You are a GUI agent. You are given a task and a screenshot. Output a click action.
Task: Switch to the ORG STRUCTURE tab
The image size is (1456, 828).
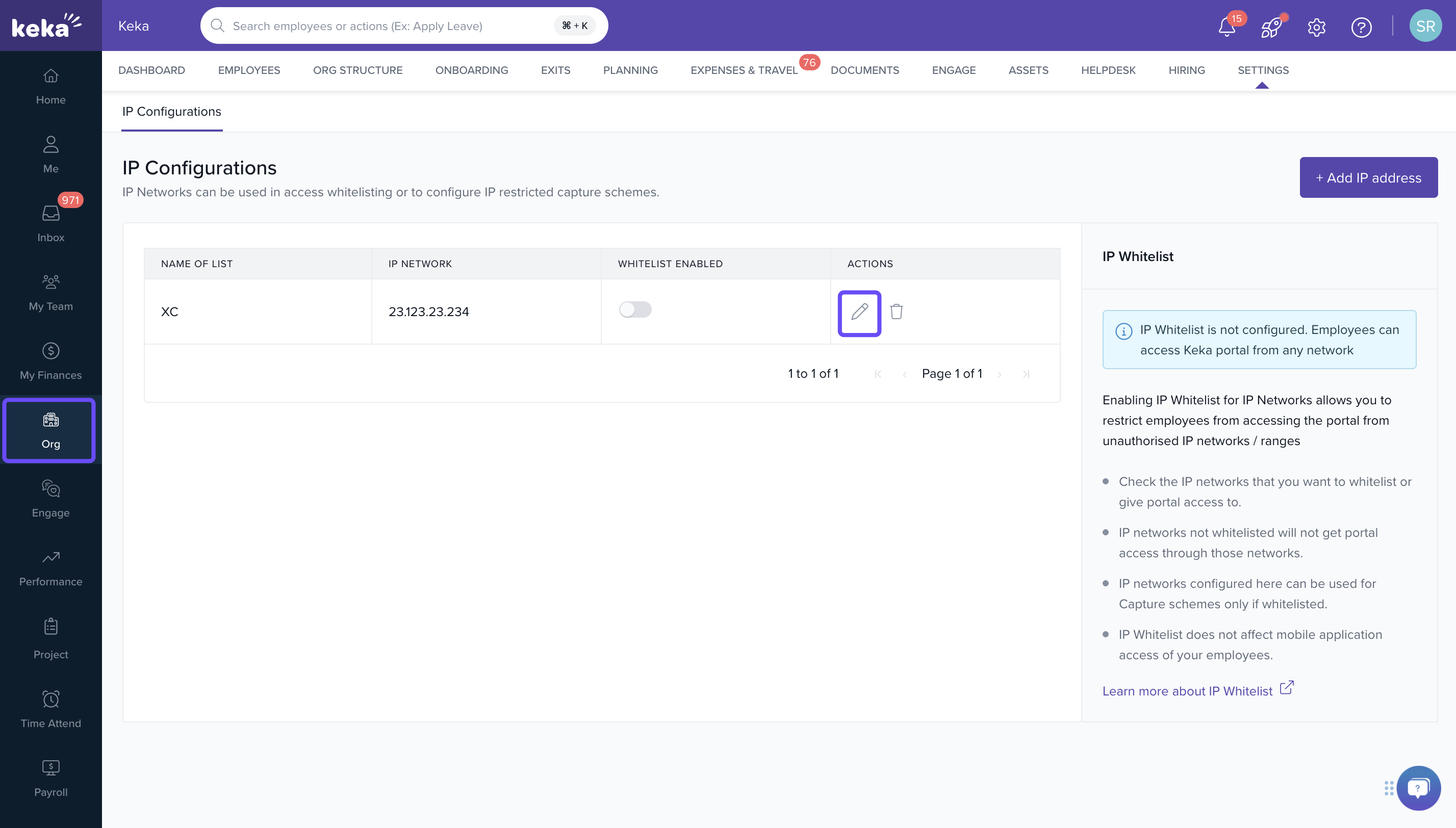click(357, 70)
